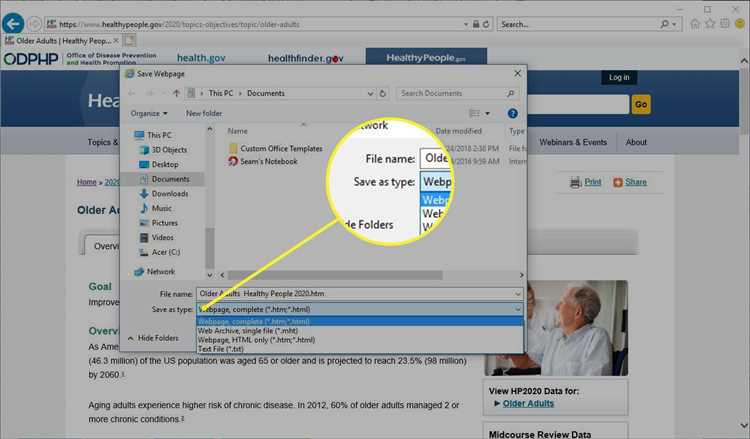Click the browser page vertical scrollbar
This screenshot has width=750, height=439.
point(744,100)
